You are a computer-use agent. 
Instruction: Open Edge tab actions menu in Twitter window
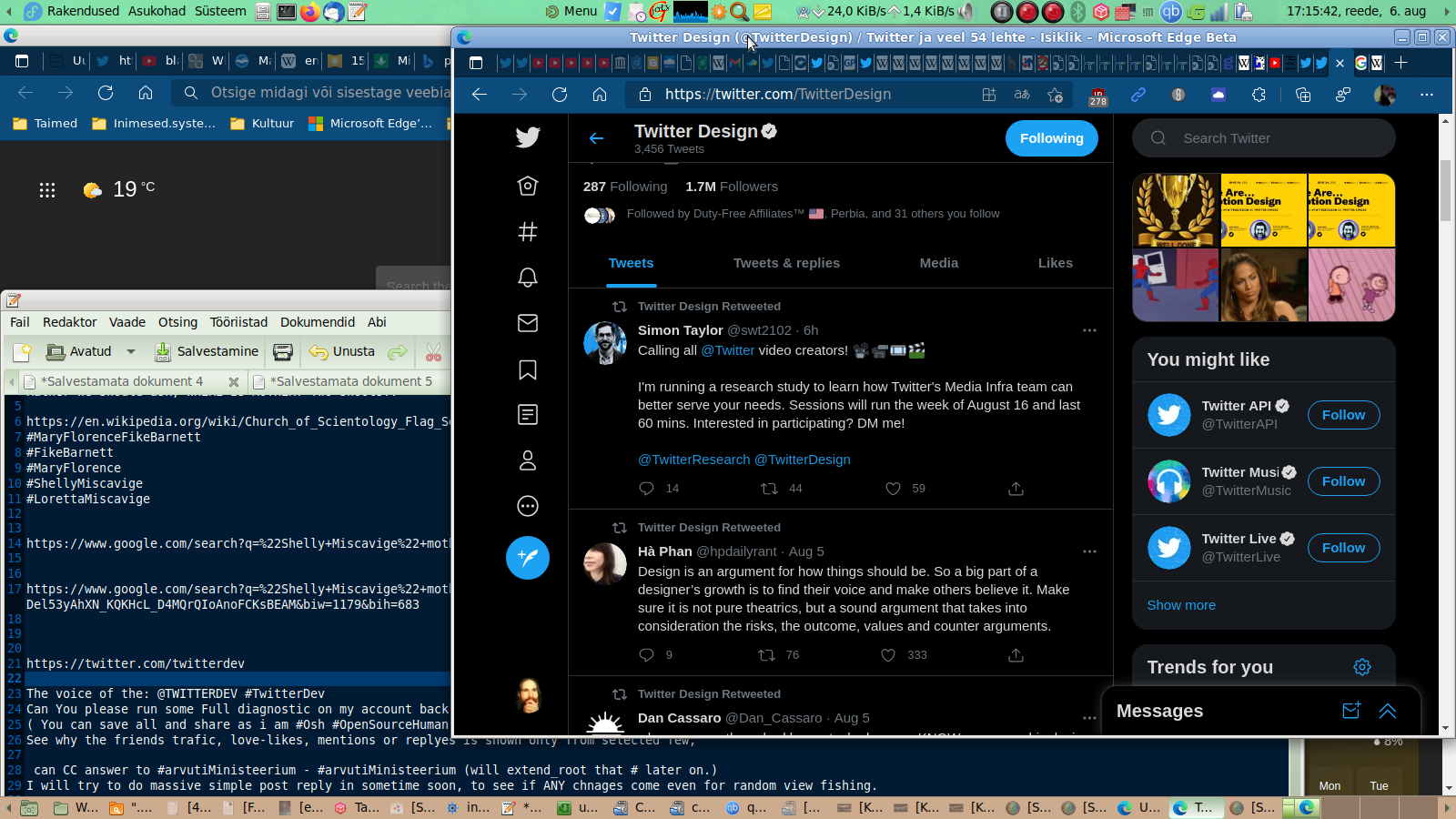click(475, 63)
